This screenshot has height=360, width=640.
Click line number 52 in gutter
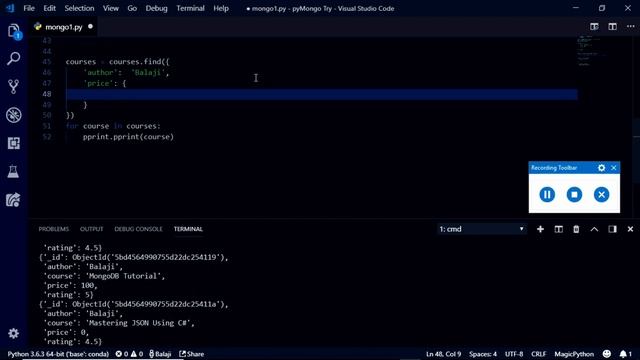pyautogui.click(x=47, y=137)
